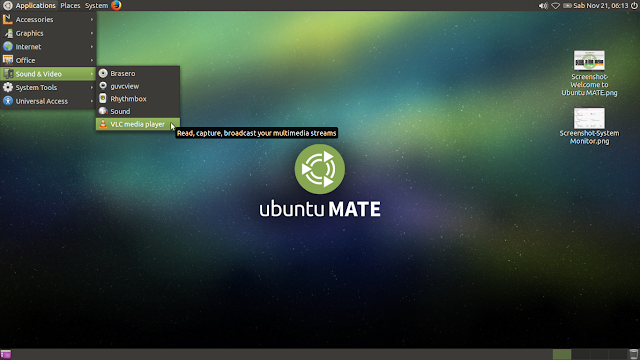
Task: Click the Rhythmbox speaker icon
Action: tap(103, 99)
